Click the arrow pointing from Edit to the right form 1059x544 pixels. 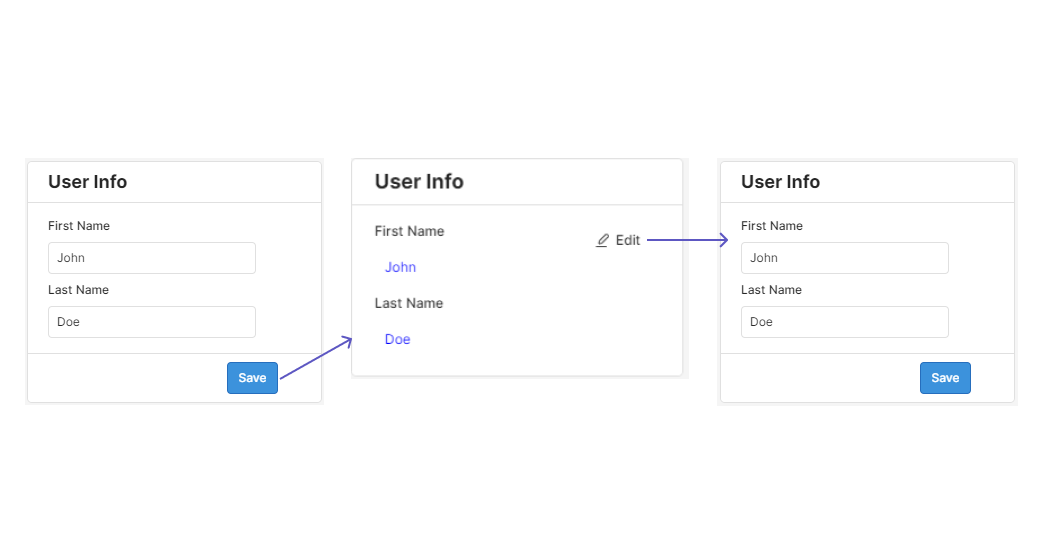(688, 240)
